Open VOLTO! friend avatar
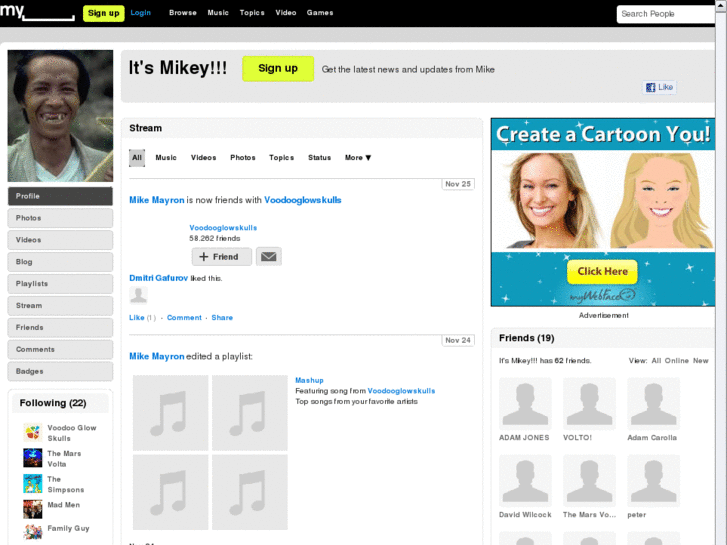 pos(589,404)
